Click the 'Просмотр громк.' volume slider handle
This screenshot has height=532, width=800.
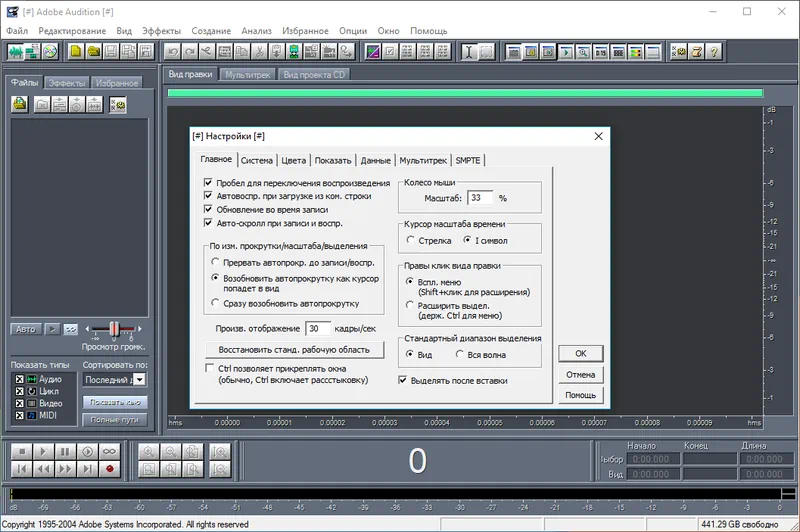click(x=115, y=330)
